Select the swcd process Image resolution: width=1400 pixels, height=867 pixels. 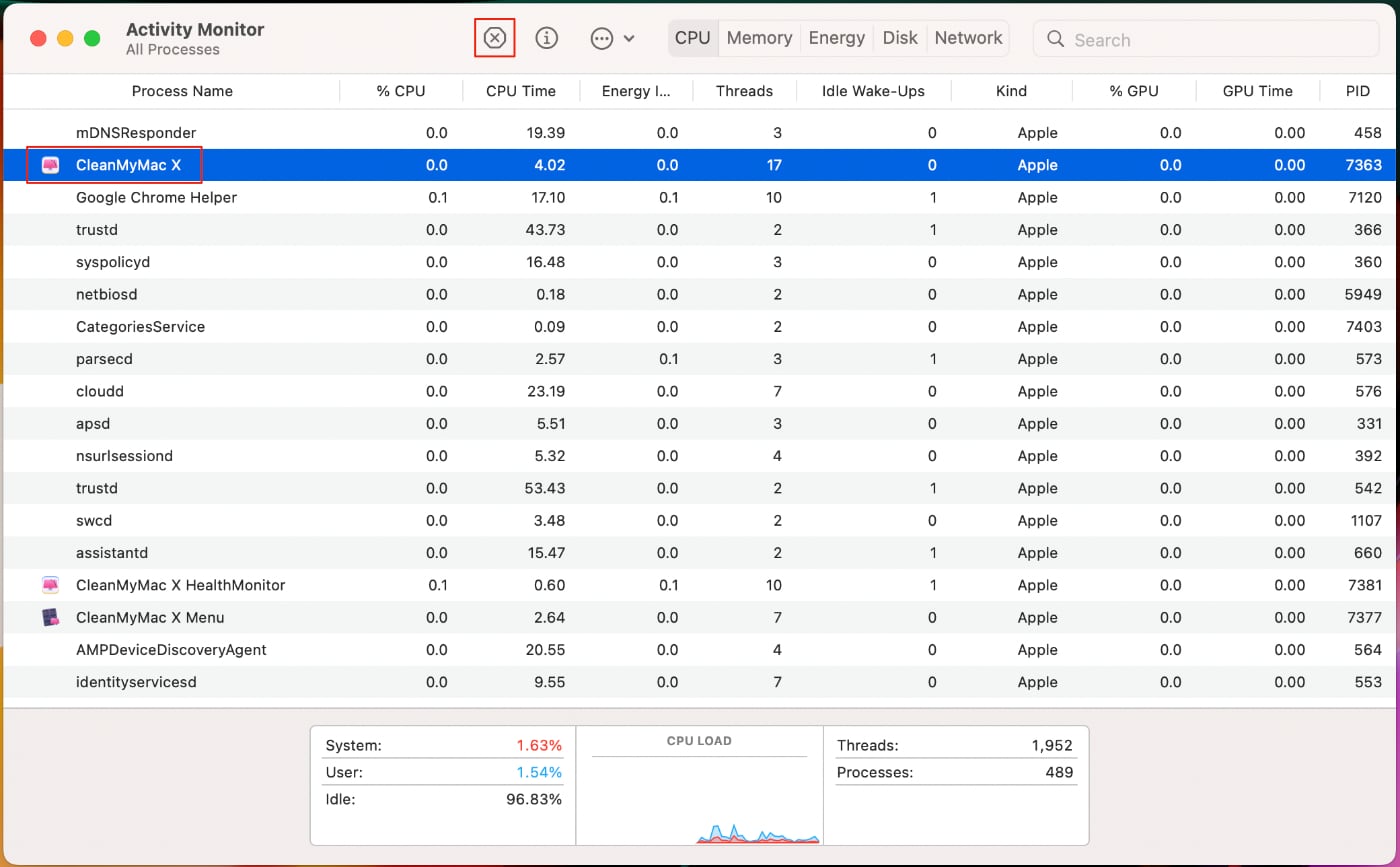point(700,521)
